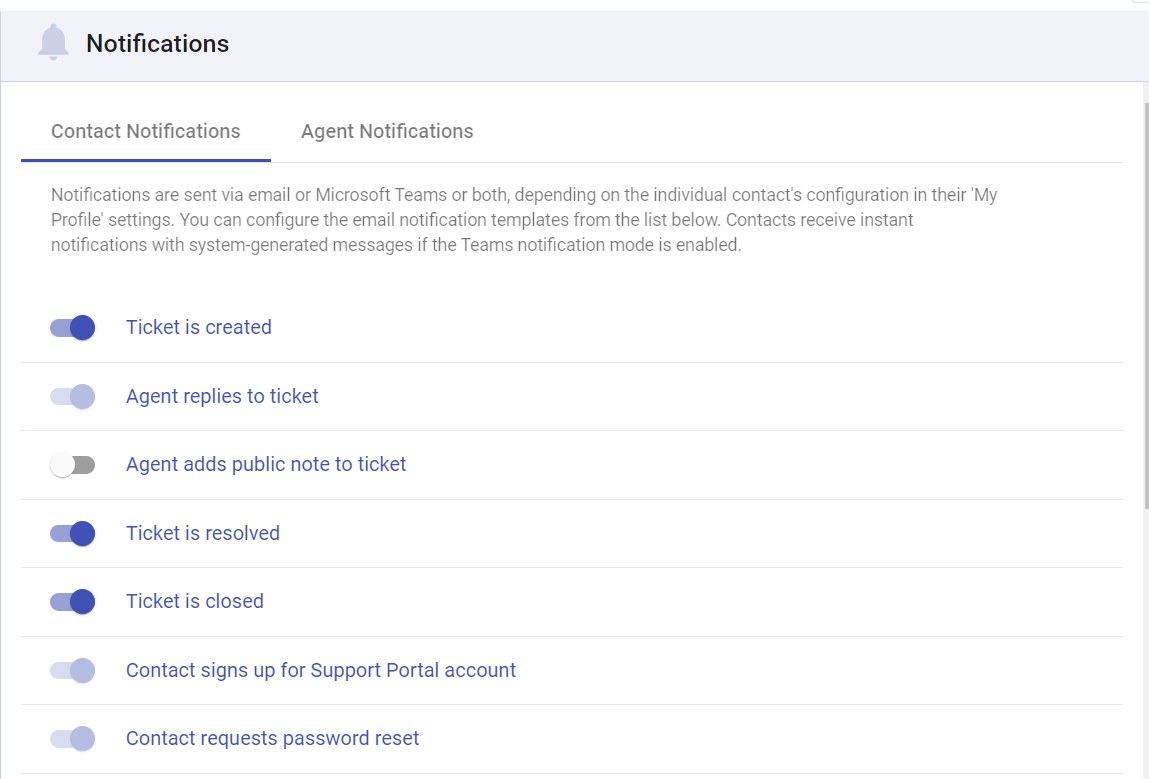The height and width of the screenshot is (779, 1149).
Task: Open the 'Contact requests password reset' template
Action: pos(271,738)
